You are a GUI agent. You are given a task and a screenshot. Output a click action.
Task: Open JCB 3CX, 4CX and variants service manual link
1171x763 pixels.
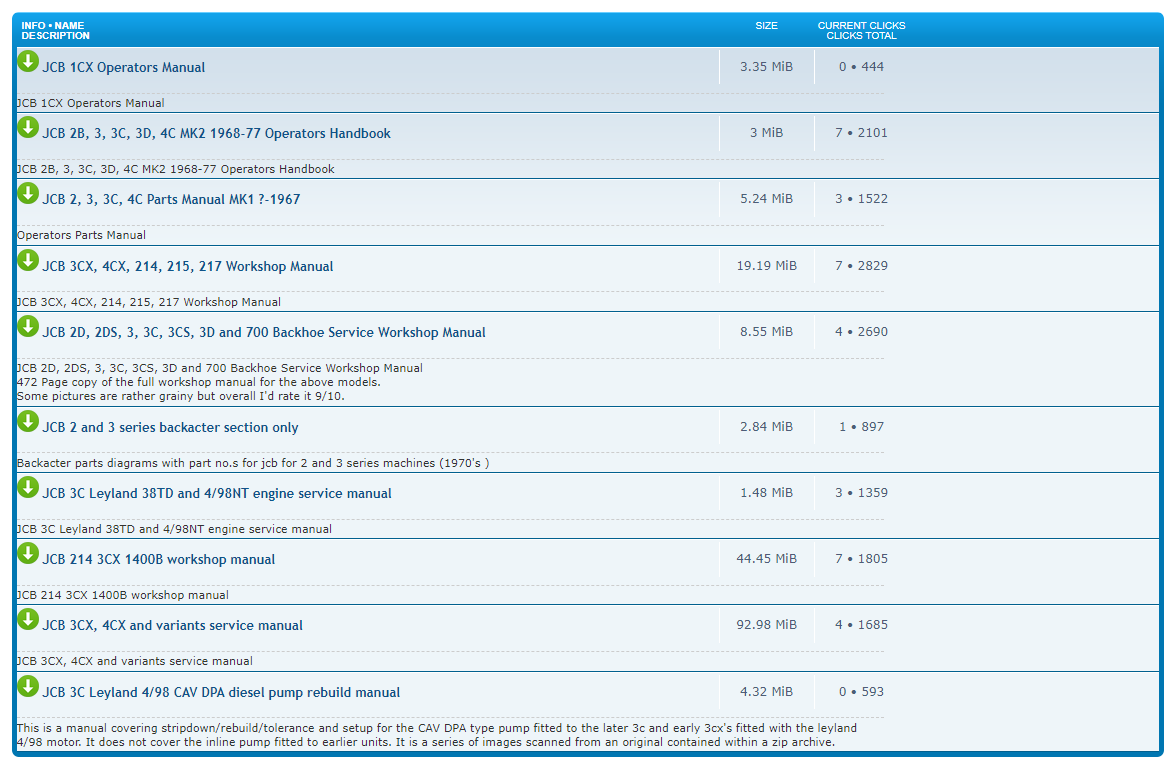click(x=173, y=626)
